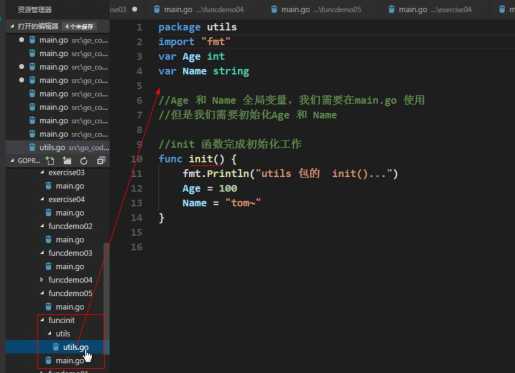The height and width of the screenshot is (373, 515).
Task: Collapse all folders in the explorer
Action: pos(101,161)
